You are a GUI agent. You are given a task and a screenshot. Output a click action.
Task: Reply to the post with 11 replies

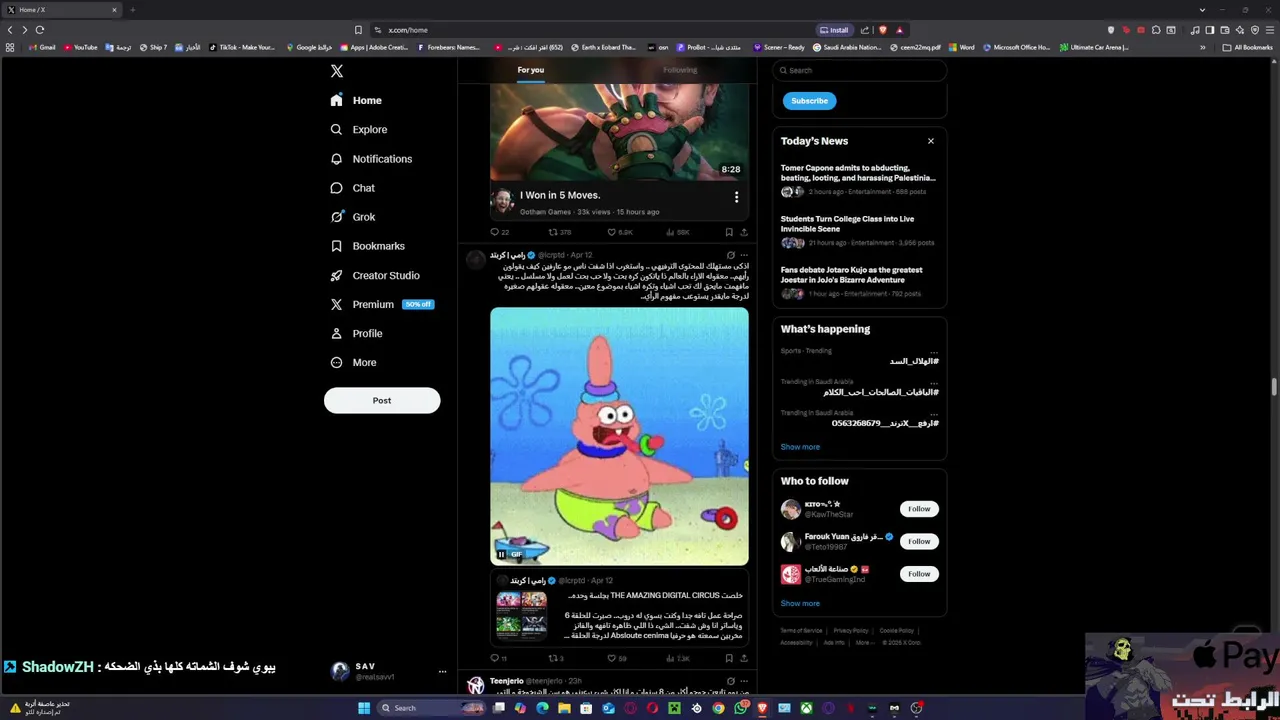(x=499, y=658)
